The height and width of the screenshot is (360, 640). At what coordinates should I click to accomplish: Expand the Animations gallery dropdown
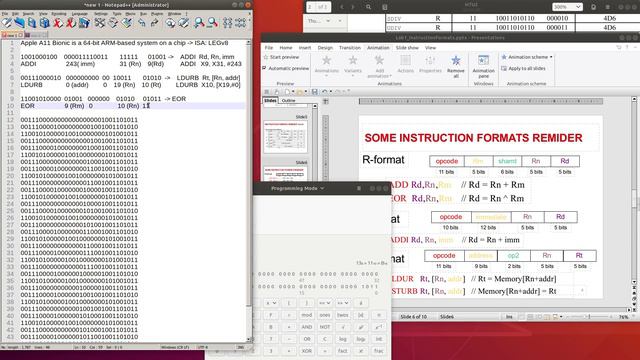coord(326,76)
